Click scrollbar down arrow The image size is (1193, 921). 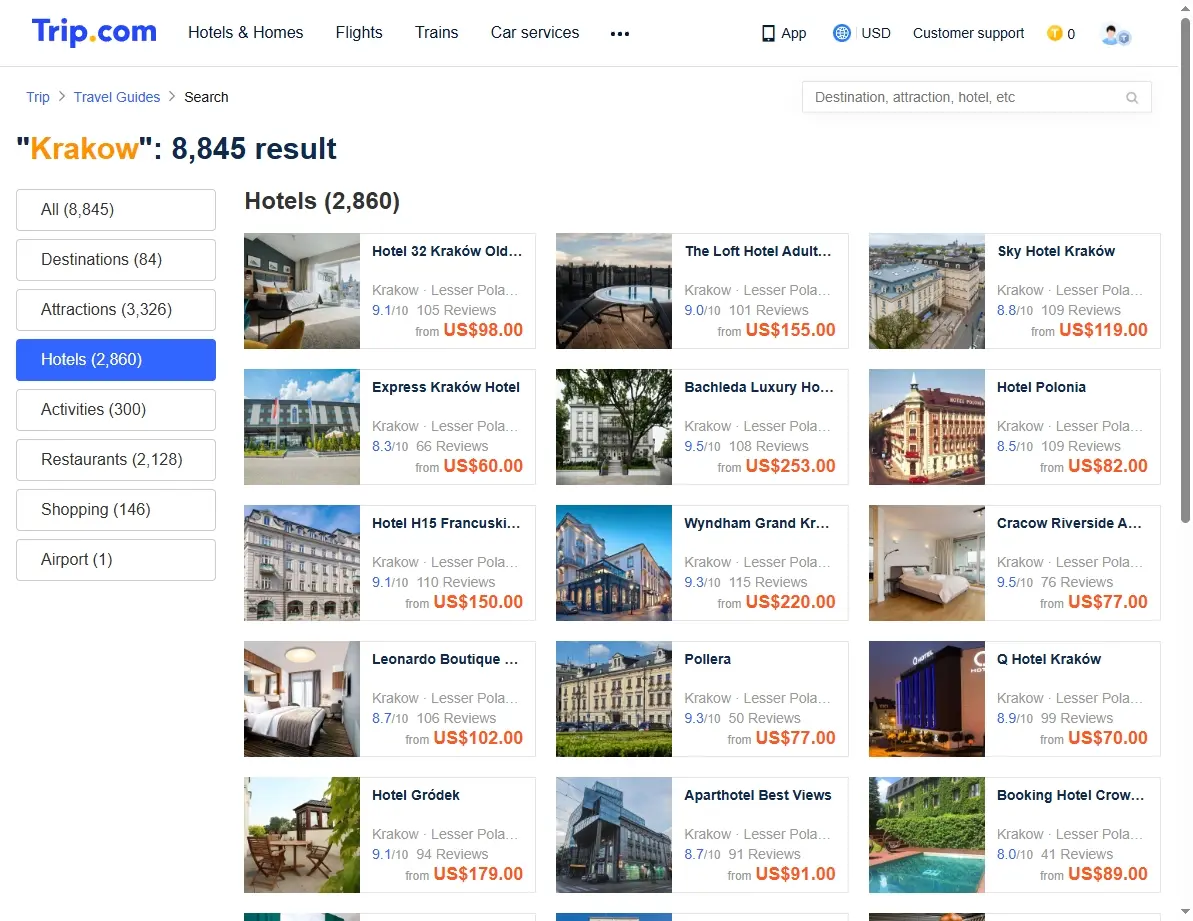[1185, 911]
